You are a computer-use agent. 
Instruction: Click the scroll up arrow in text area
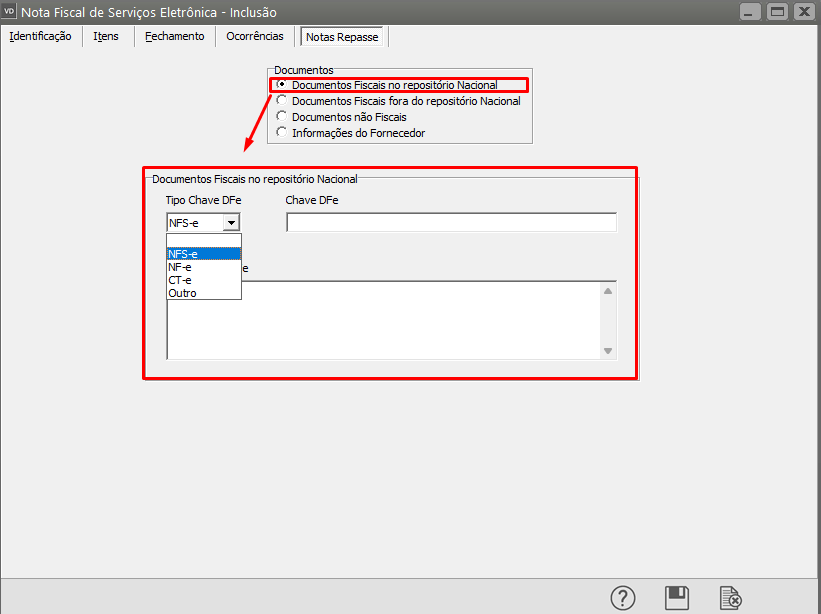[x=607, y=291]
